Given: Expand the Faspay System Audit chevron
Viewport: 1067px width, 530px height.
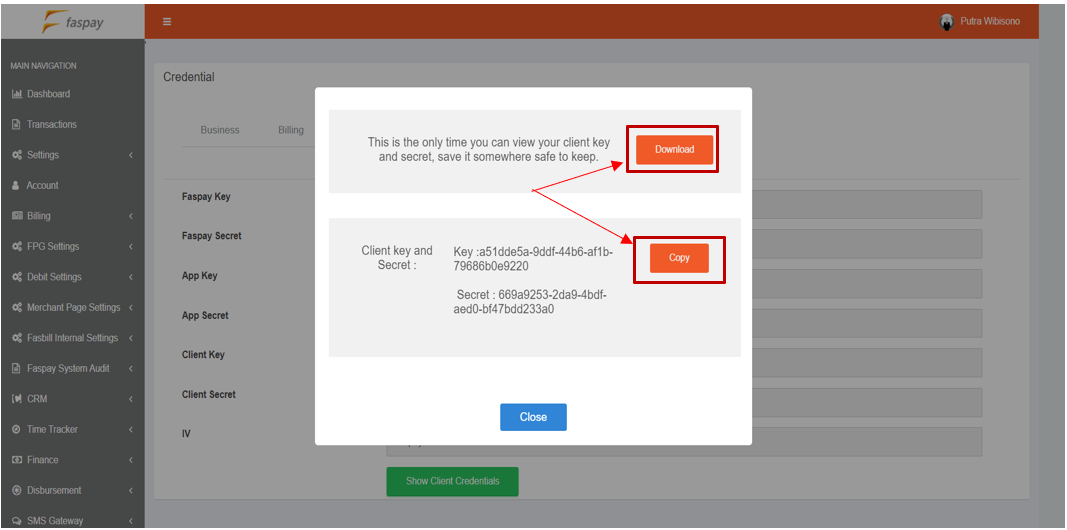Looking at the screenshot, I should 130,368.
